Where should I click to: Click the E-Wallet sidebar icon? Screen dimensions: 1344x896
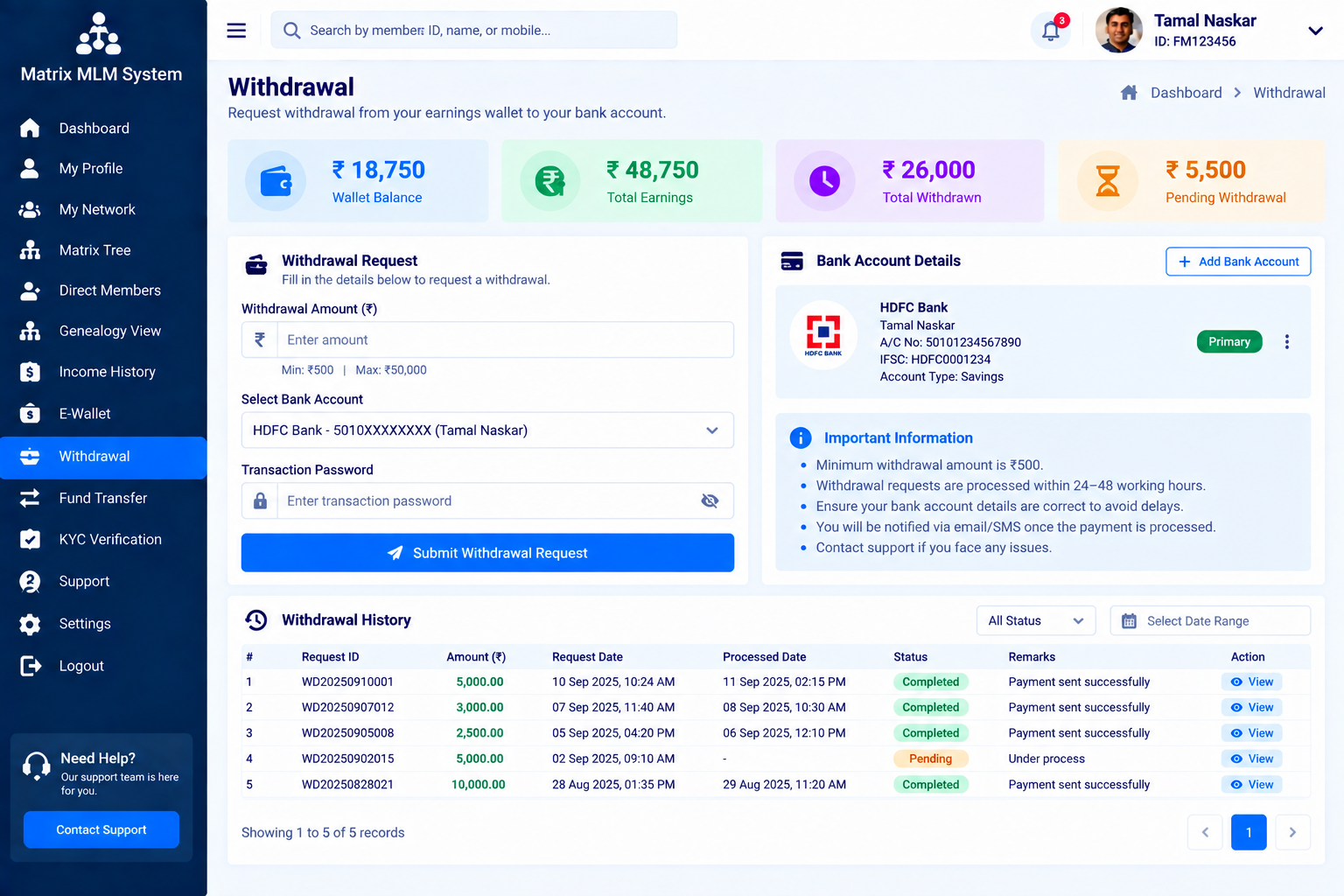coord(30,413)
